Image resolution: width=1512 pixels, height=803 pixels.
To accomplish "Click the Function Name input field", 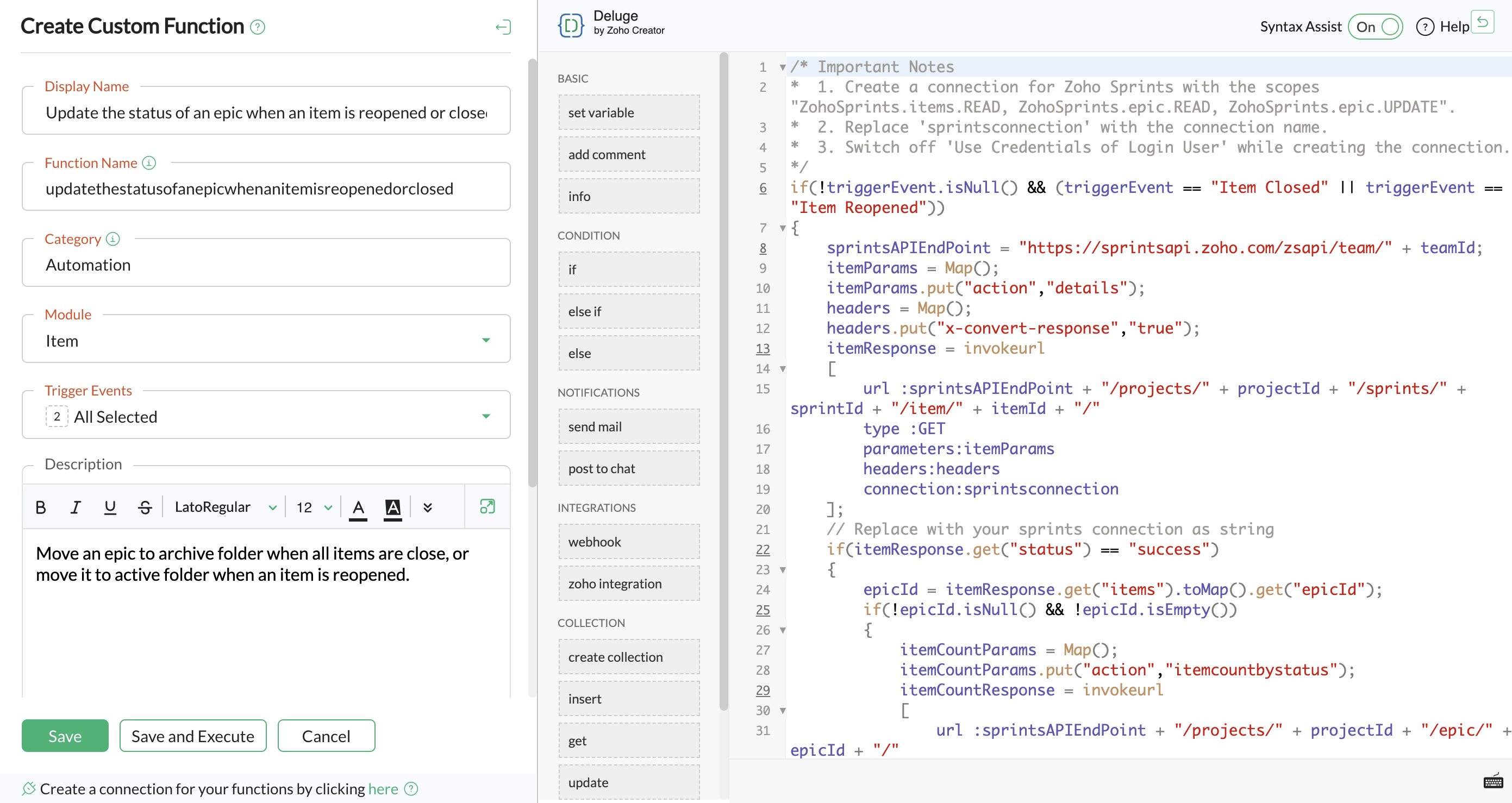I will (x=266, y=189).
